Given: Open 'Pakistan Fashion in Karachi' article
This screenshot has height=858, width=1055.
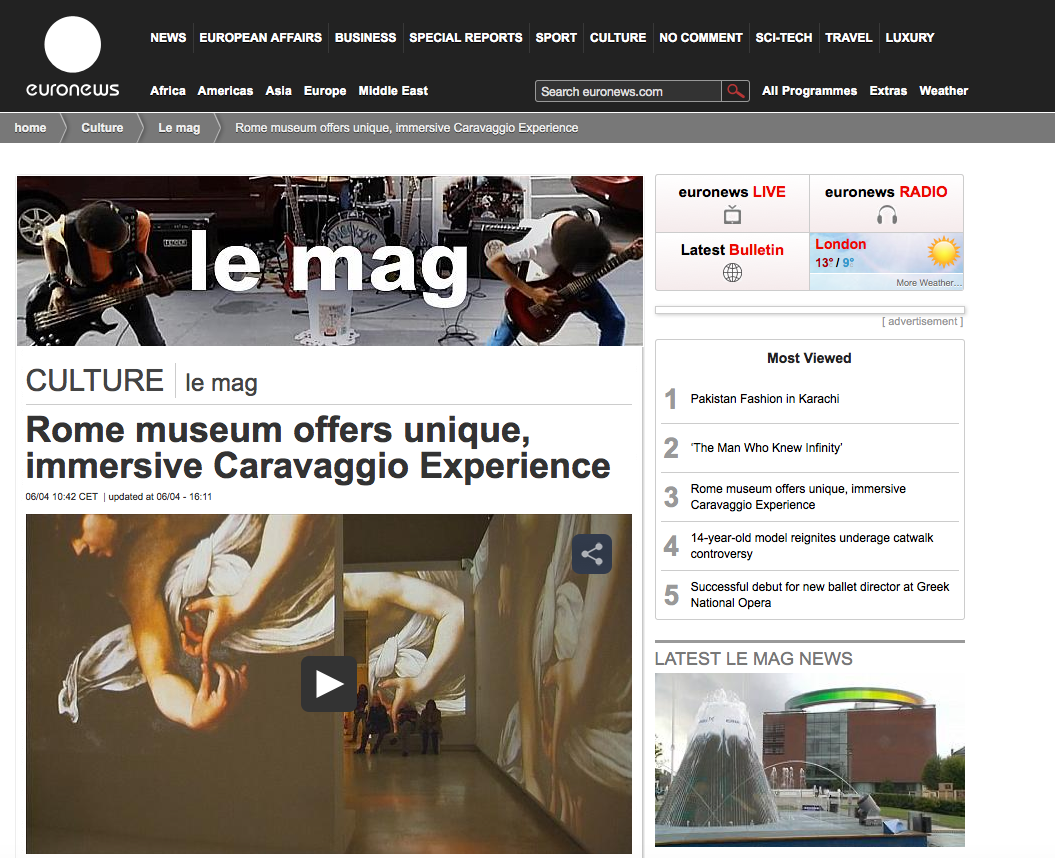Looking at the screenshot, I should click(765, 399).
